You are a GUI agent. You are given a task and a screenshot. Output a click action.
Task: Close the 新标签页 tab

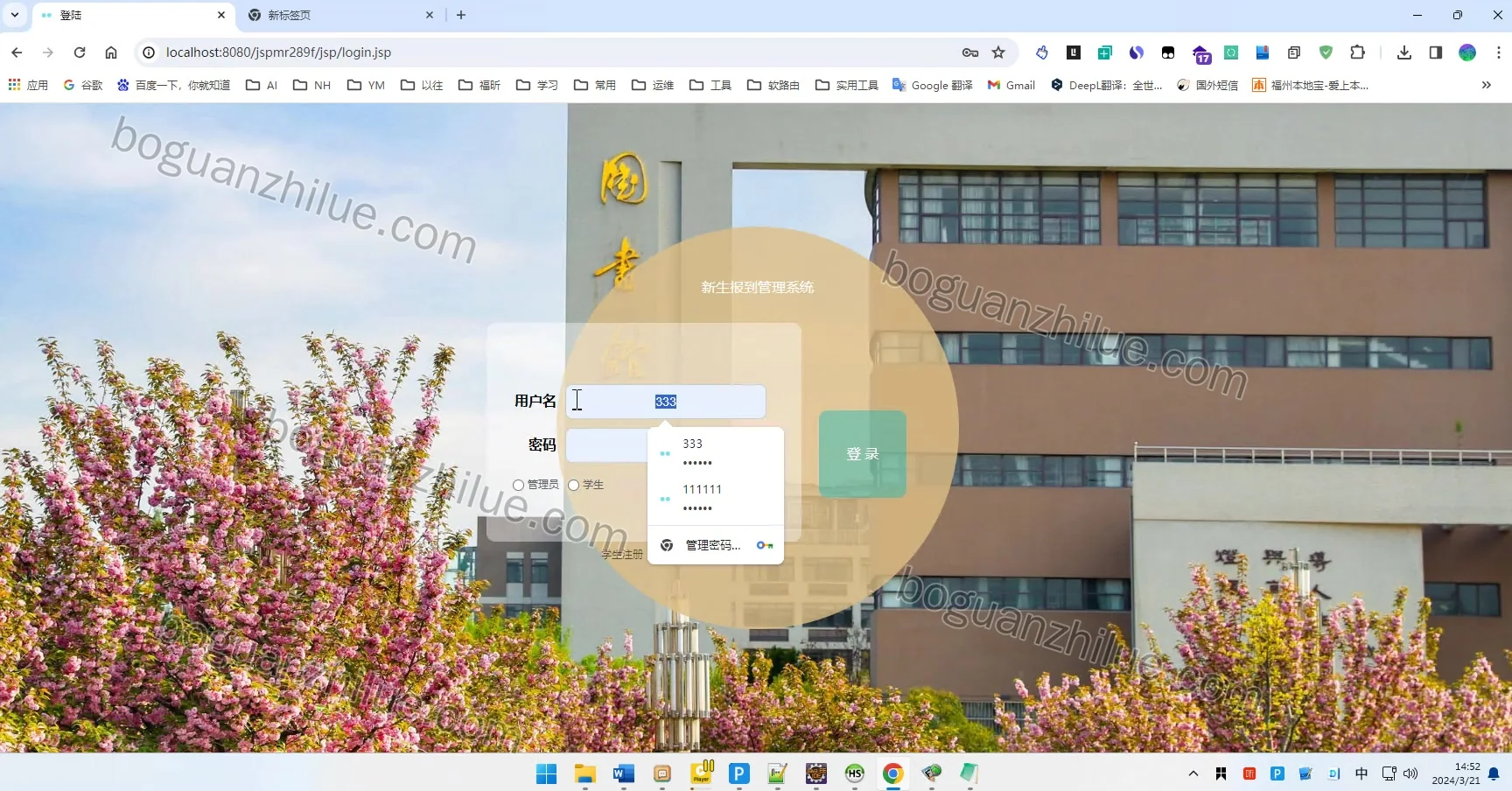(x=430, y=15)
